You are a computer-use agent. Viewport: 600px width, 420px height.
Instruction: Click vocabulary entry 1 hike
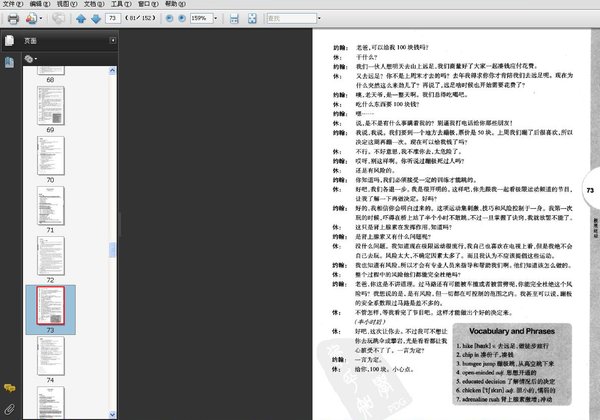point(502,346)
